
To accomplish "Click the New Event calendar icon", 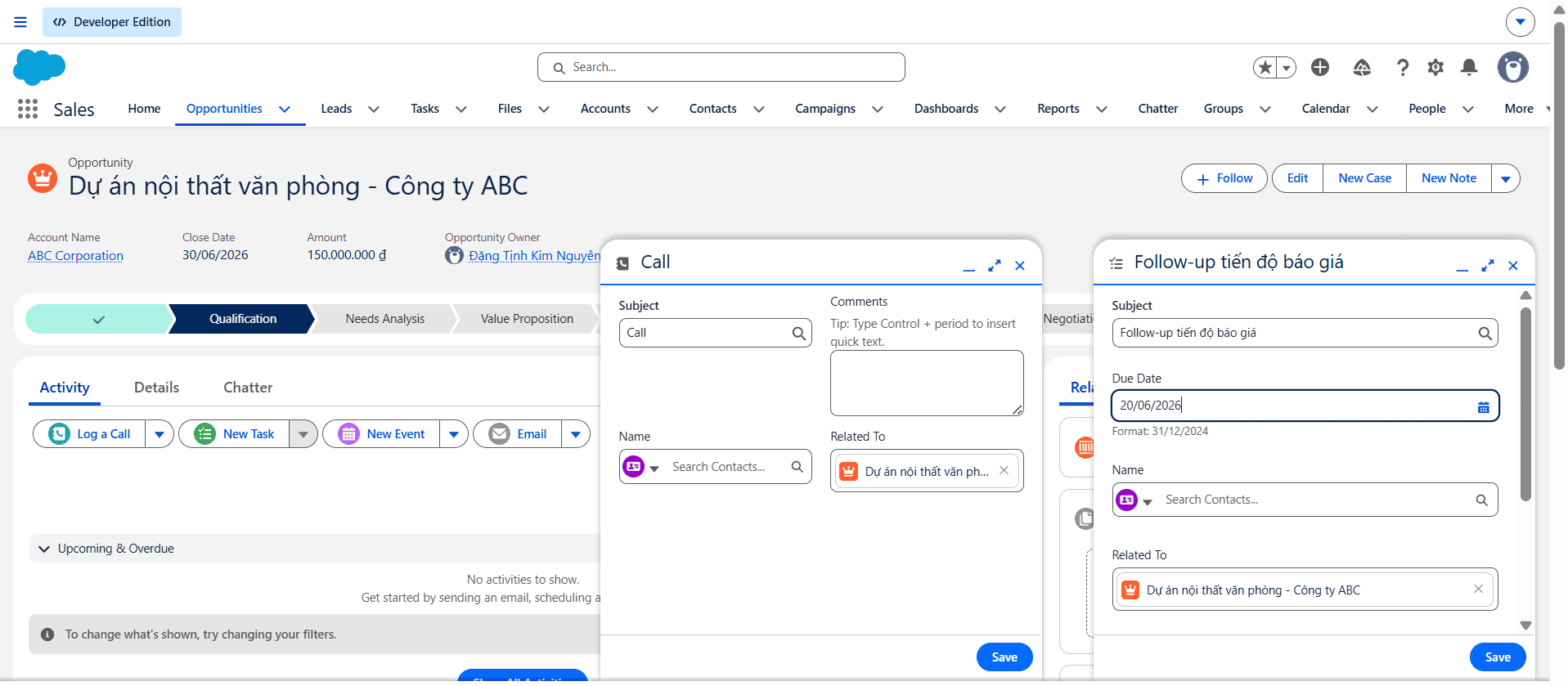I will (x=349, y=433).
